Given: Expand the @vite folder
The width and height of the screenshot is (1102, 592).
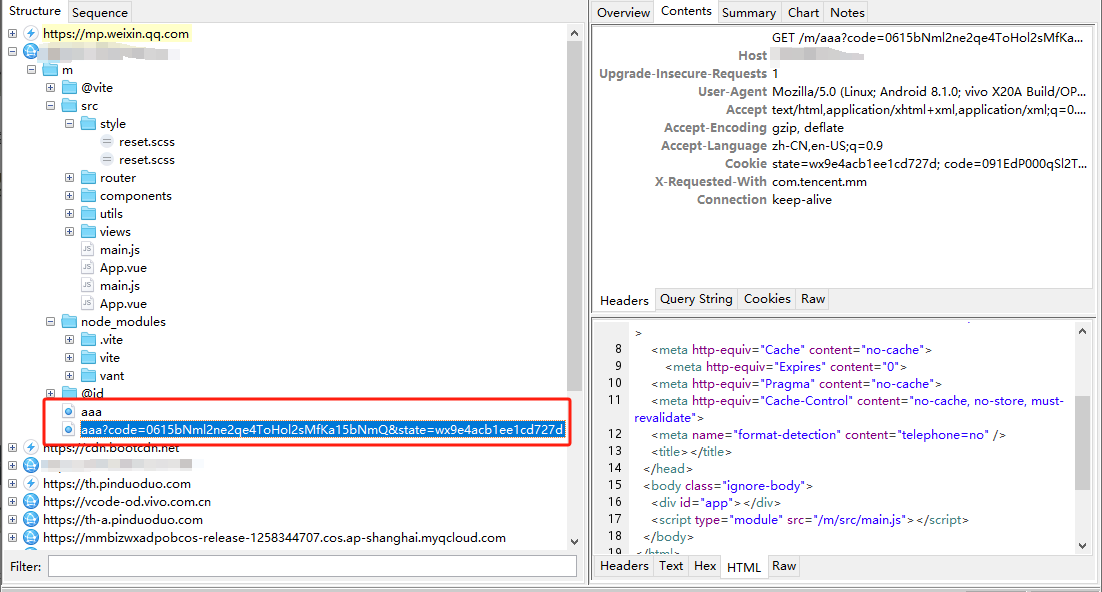Looking at the screenshot, I should 50,88.
